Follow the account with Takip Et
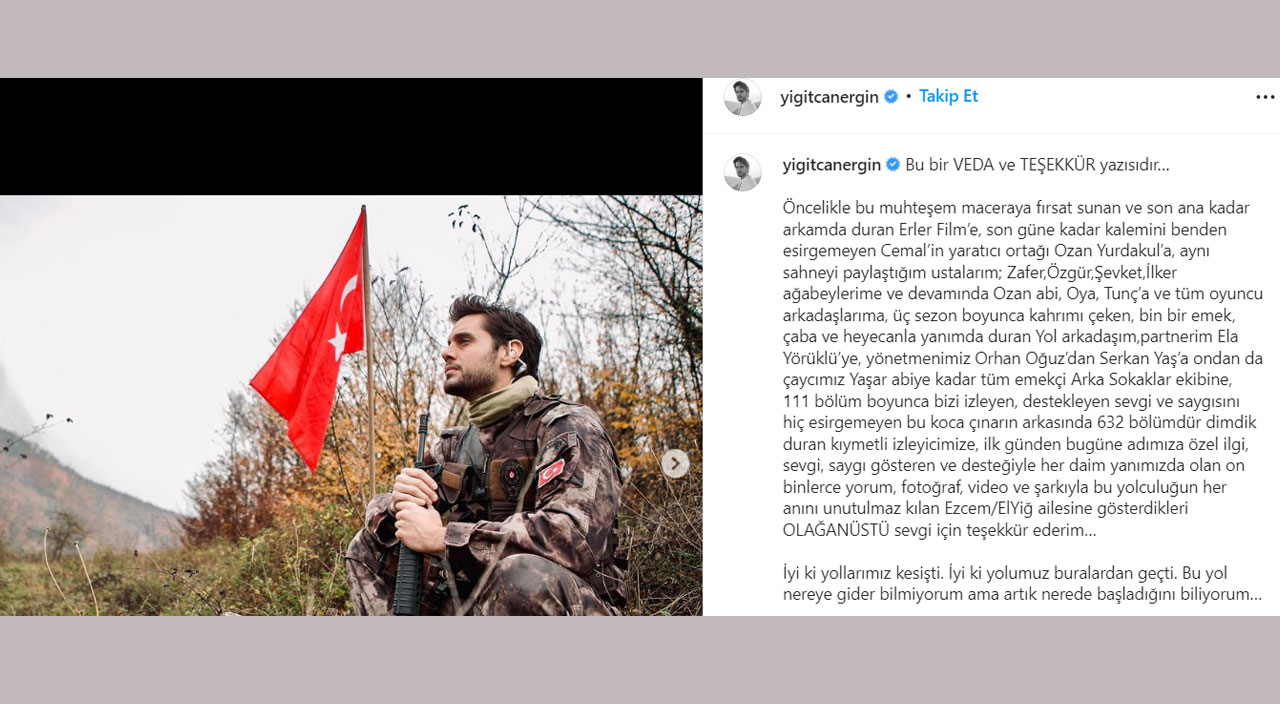The image size is (1280, 704). coord(948,96)
